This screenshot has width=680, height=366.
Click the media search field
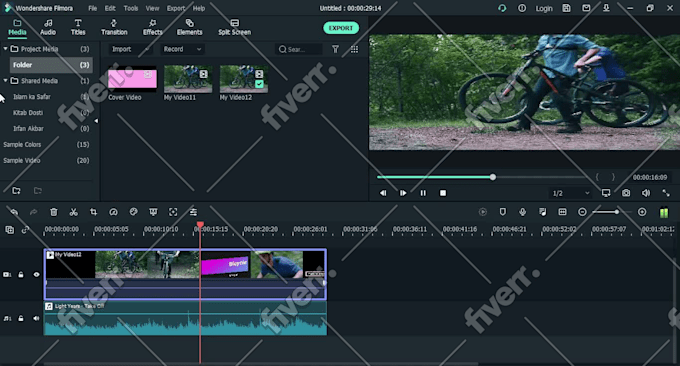coord(298,49)
